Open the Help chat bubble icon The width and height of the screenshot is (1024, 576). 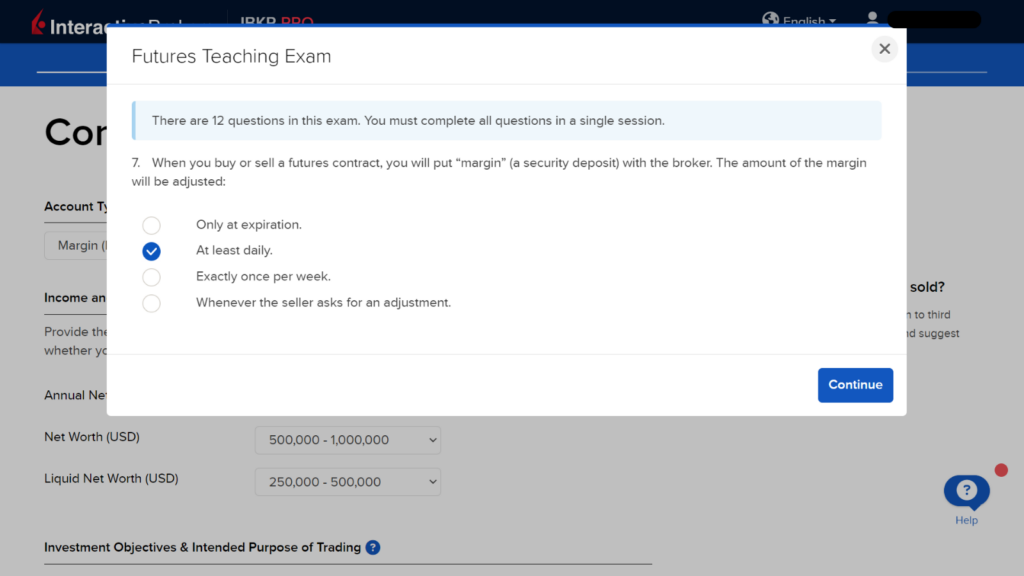966,490
